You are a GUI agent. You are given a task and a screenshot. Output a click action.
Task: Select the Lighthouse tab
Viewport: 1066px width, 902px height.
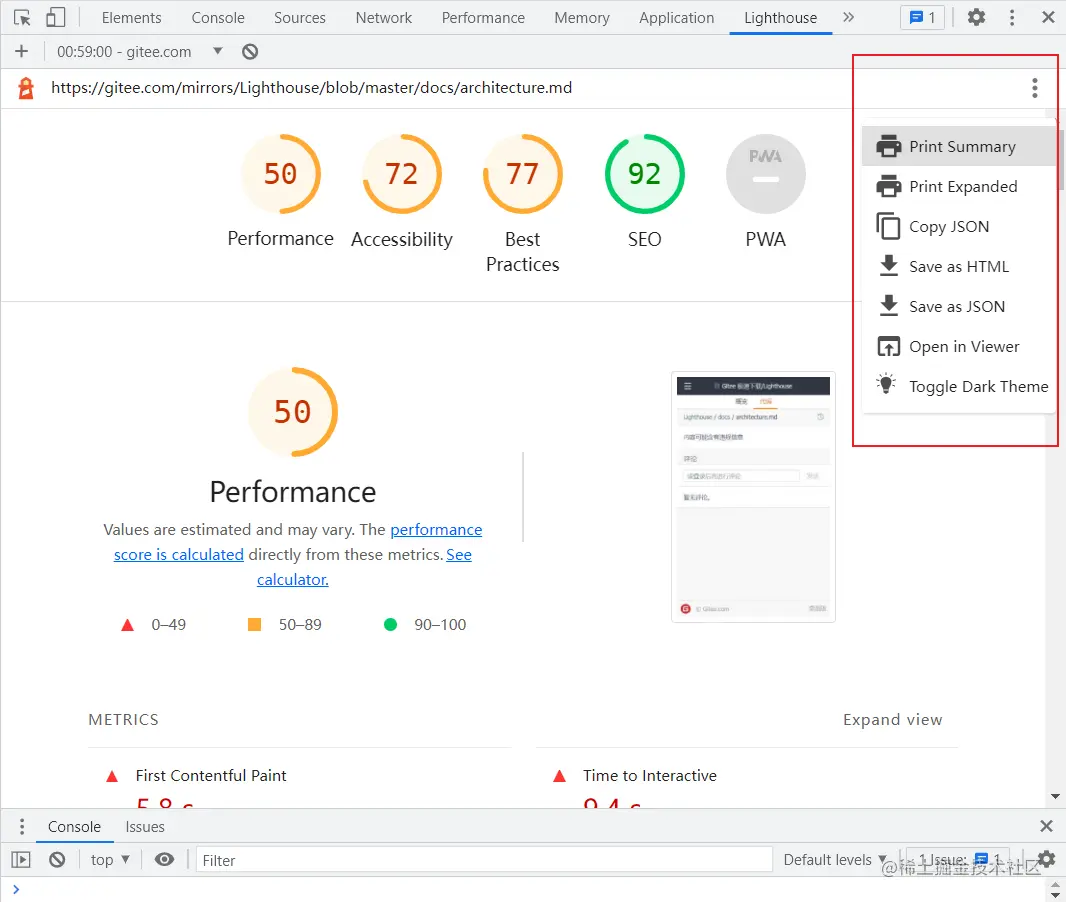pyautogui.click(x=780, y=18)
